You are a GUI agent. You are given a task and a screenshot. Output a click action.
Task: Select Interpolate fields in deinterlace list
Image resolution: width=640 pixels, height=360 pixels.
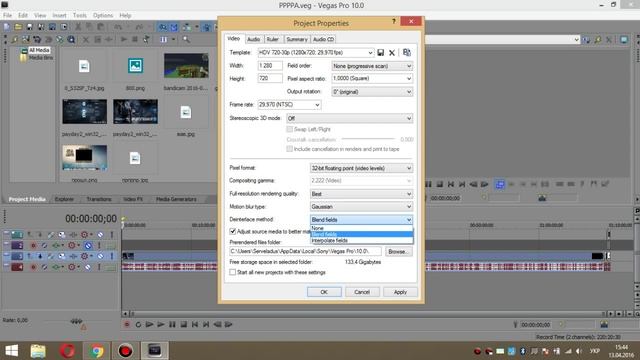point(362,240)
